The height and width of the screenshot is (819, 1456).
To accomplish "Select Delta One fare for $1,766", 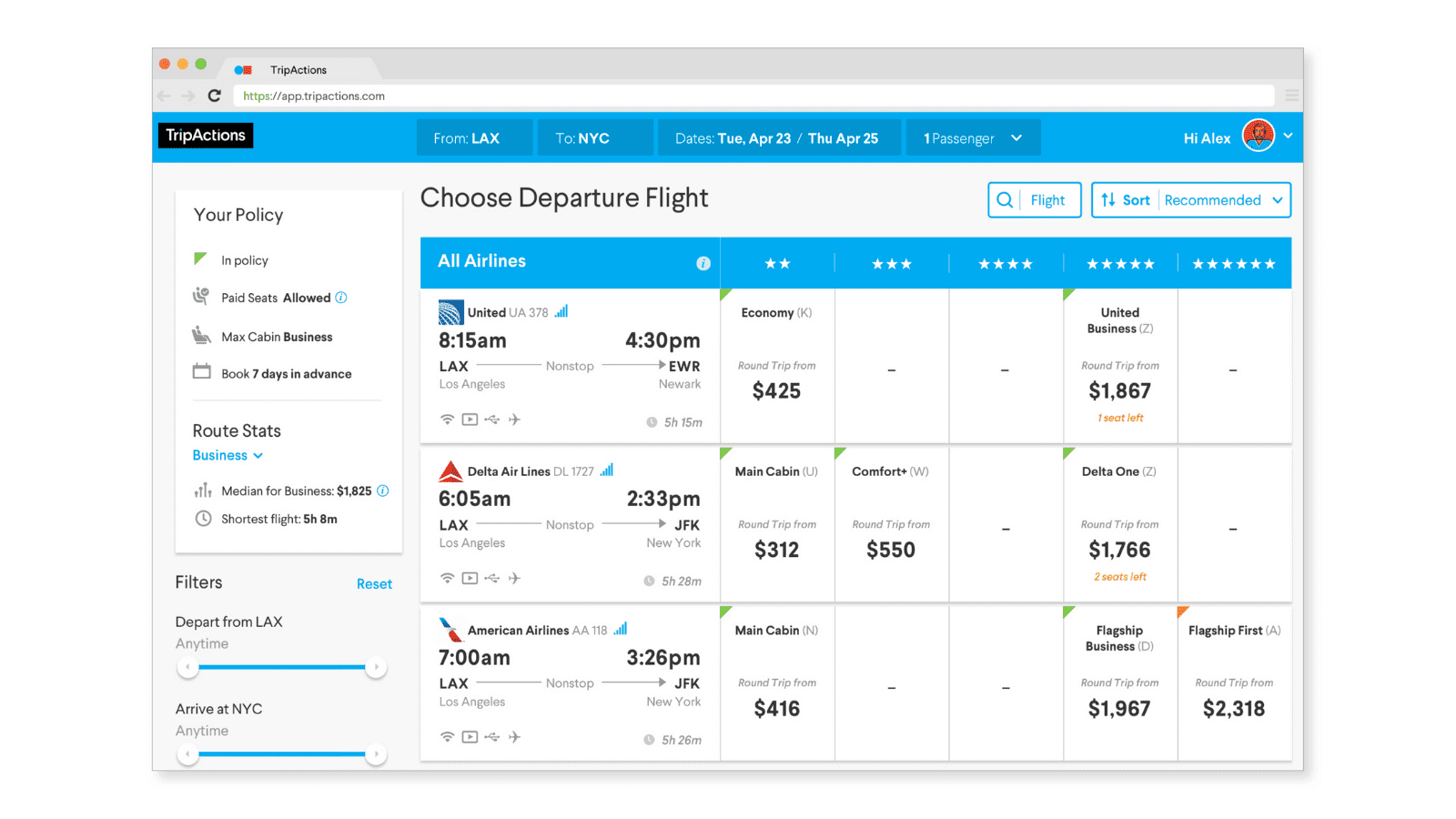I will (1120, 524).
